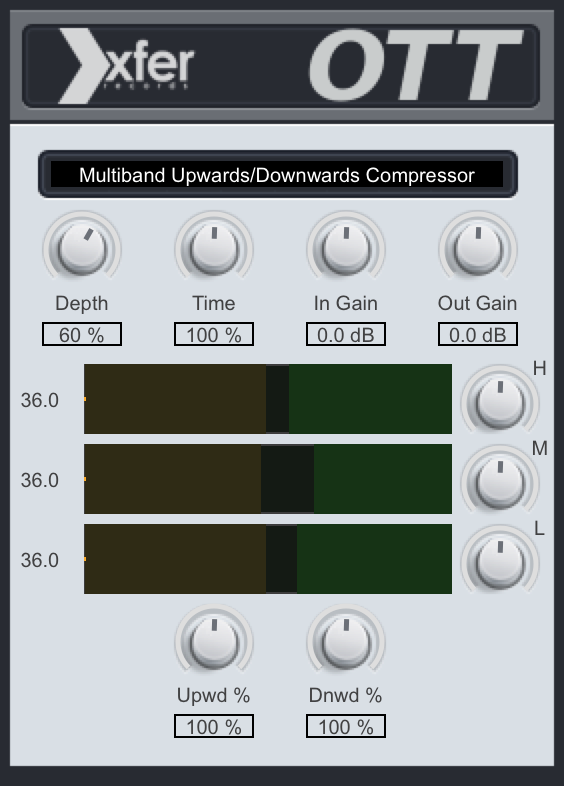Select the Out Gain 0.0 dB field

(478, 334)
